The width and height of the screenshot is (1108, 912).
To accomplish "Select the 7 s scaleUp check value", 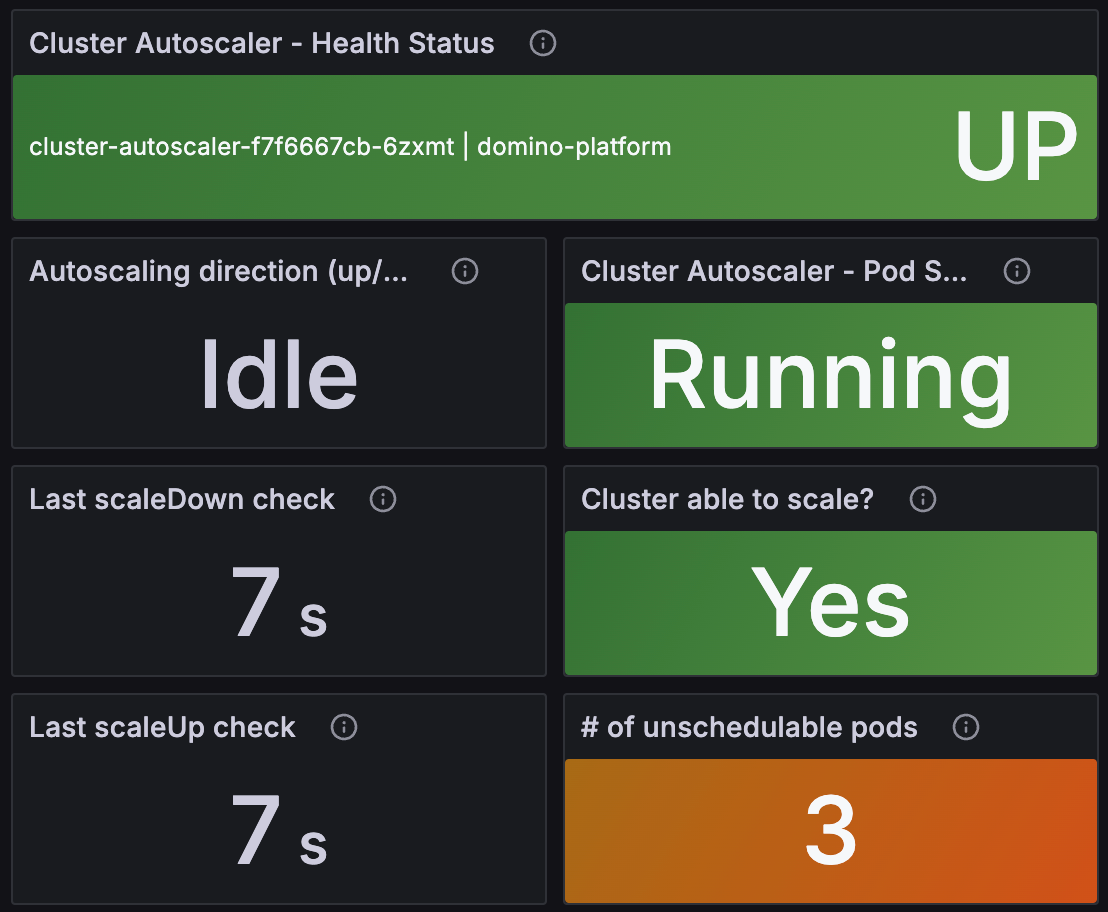I will (279, 830).
